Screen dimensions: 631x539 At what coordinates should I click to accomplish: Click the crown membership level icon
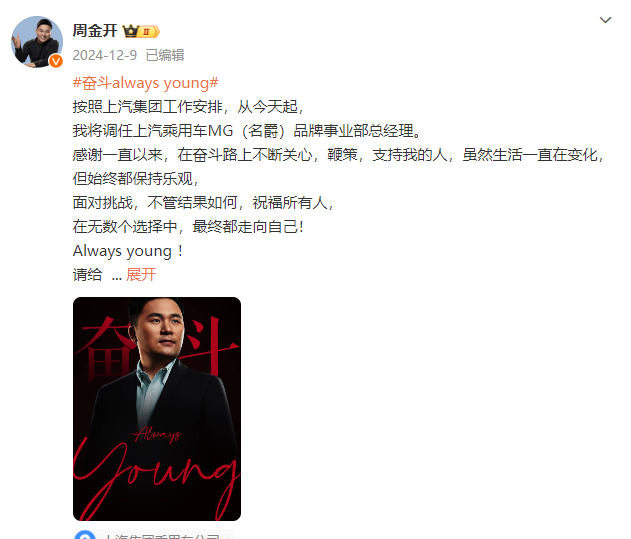141,31
